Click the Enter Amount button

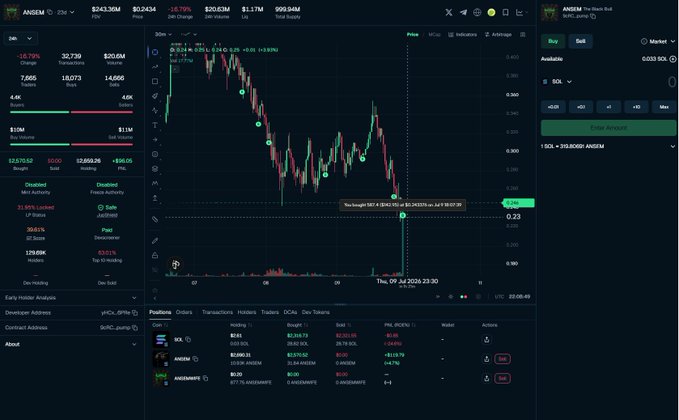click(608, 128)
